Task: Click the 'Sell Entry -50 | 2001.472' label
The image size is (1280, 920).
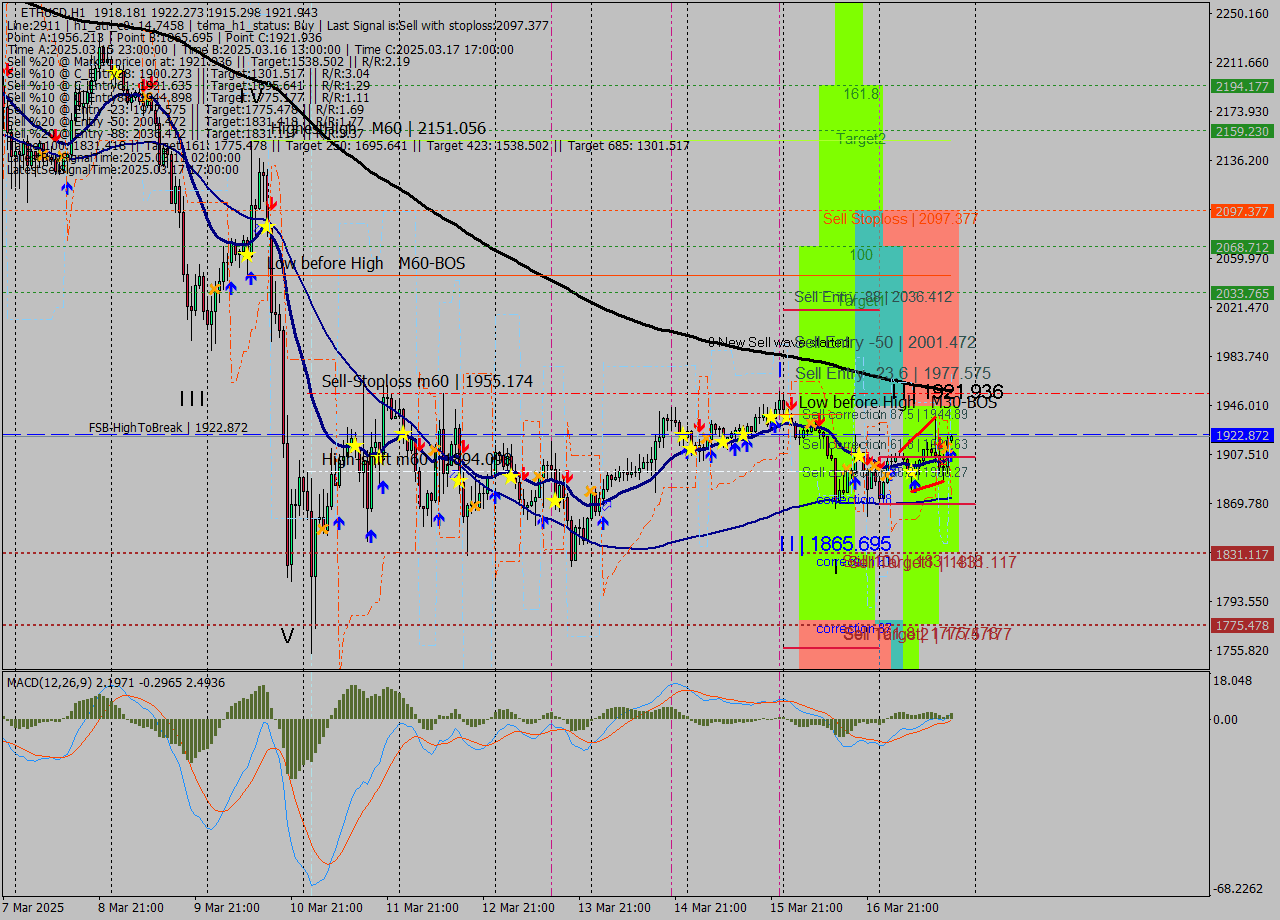Action: pyautogui.click(x=885, y=343)
